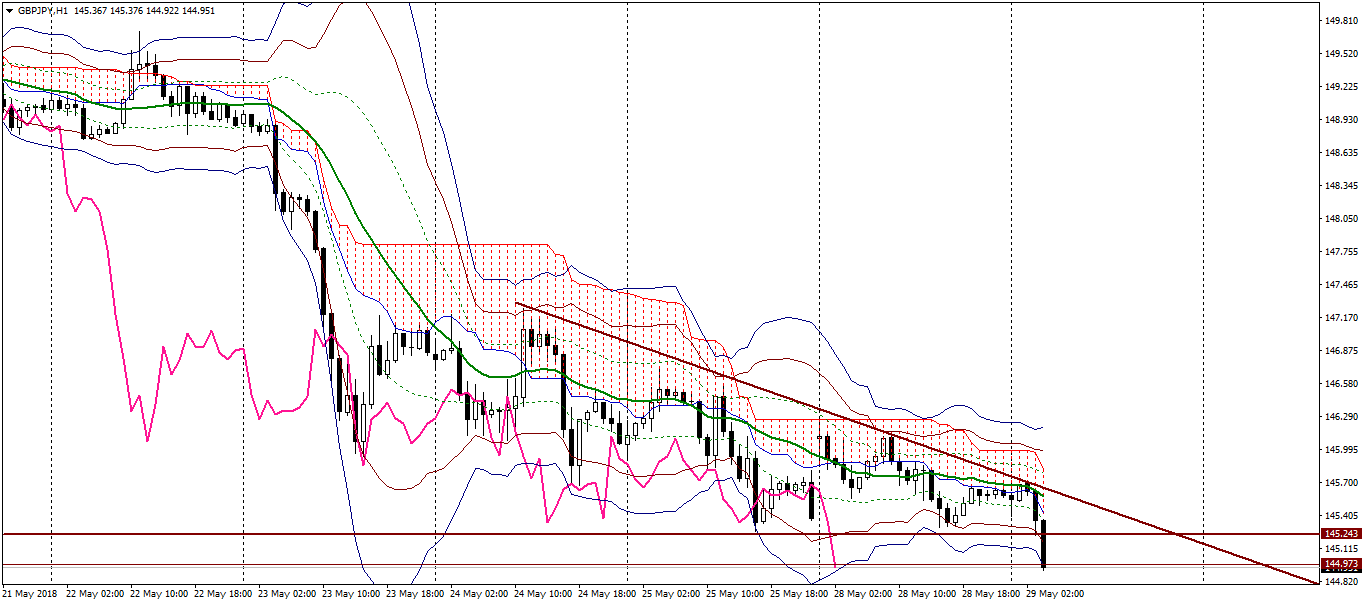Click the 24 May 02:00 time label
Screen dimensions: 1362x605
[477, 594]
